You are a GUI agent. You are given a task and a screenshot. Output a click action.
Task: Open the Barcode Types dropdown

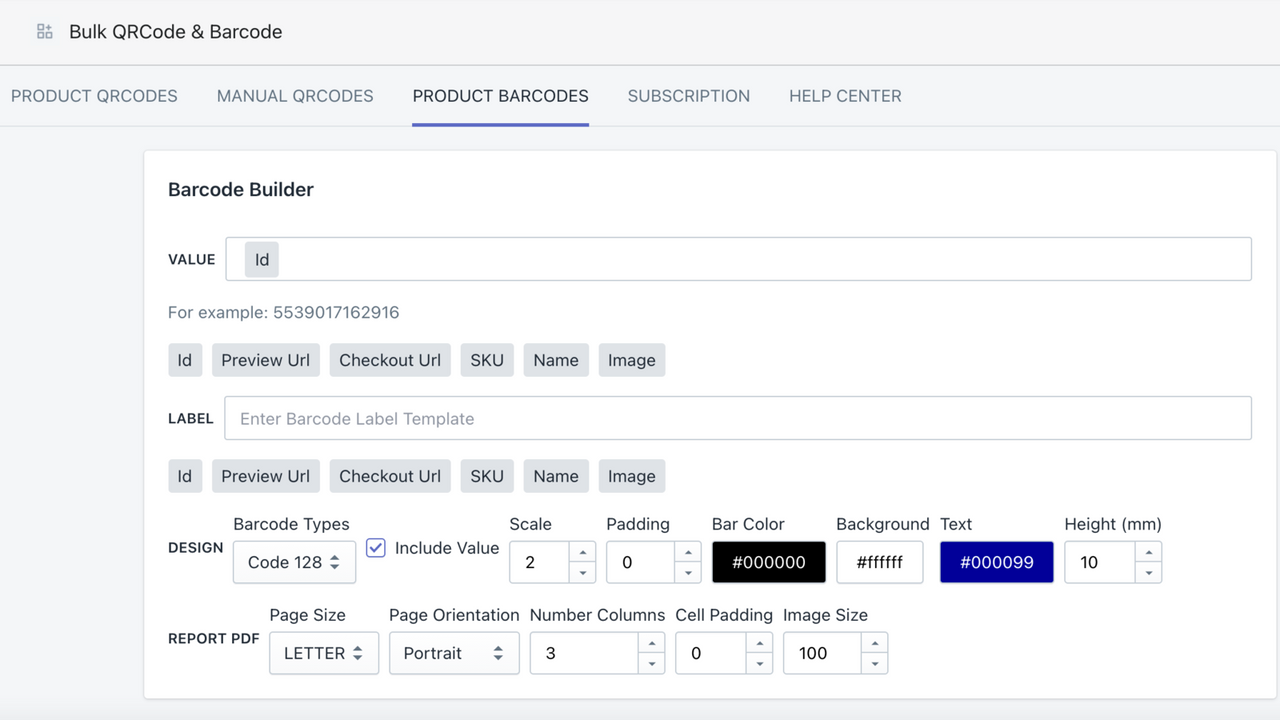point(294,562)
